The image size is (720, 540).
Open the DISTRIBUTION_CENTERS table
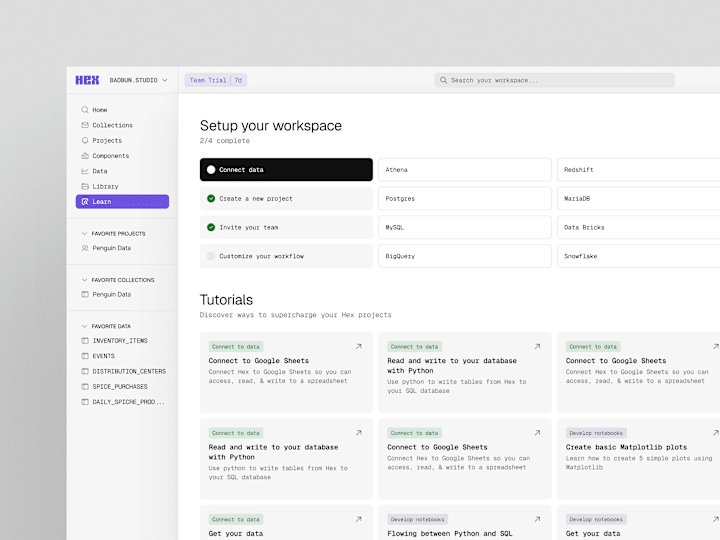[x=129, y=371]
